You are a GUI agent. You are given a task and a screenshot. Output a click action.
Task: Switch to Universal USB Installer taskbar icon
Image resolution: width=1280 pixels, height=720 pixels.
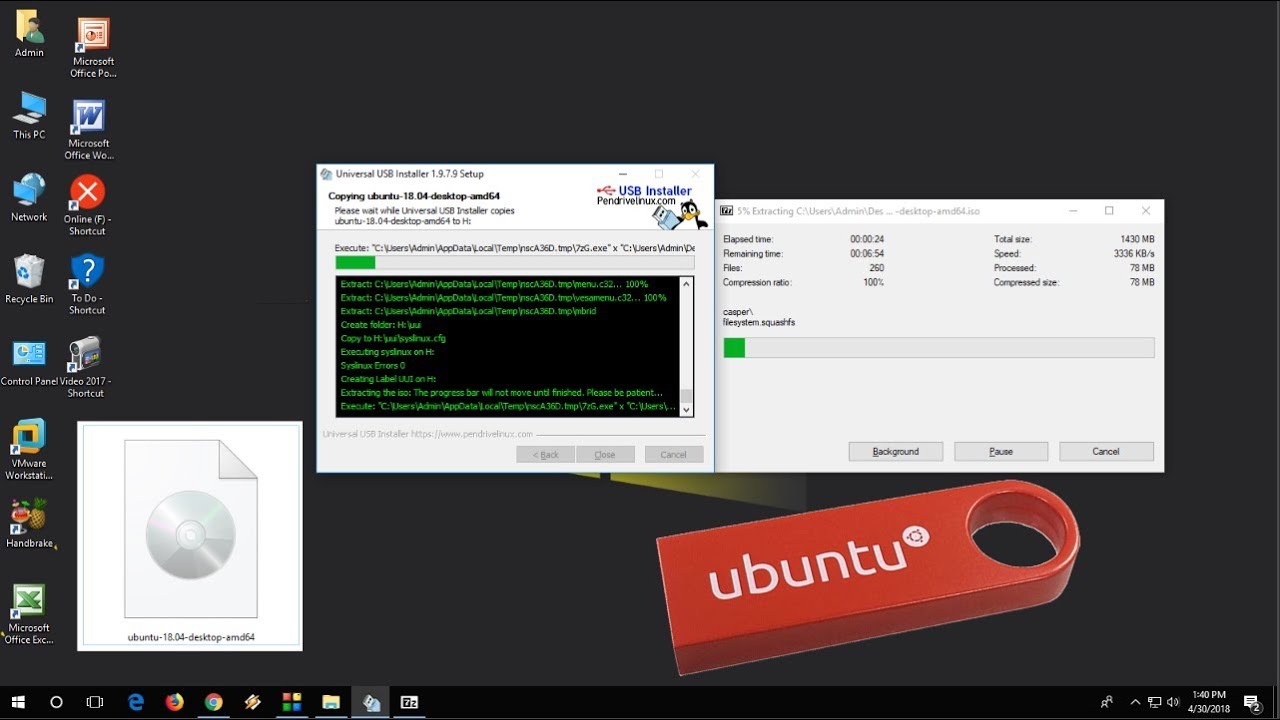[x=371, y=702]
